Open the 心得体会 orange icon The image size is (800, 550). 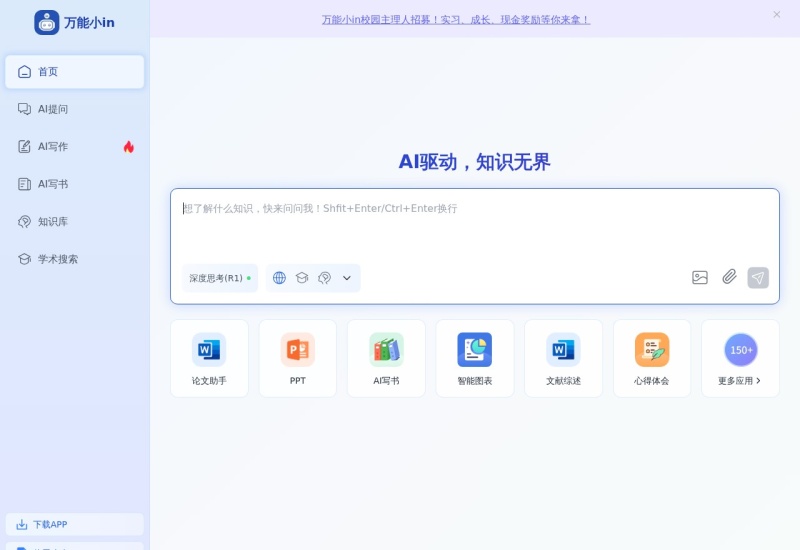(x=652, y=350)
